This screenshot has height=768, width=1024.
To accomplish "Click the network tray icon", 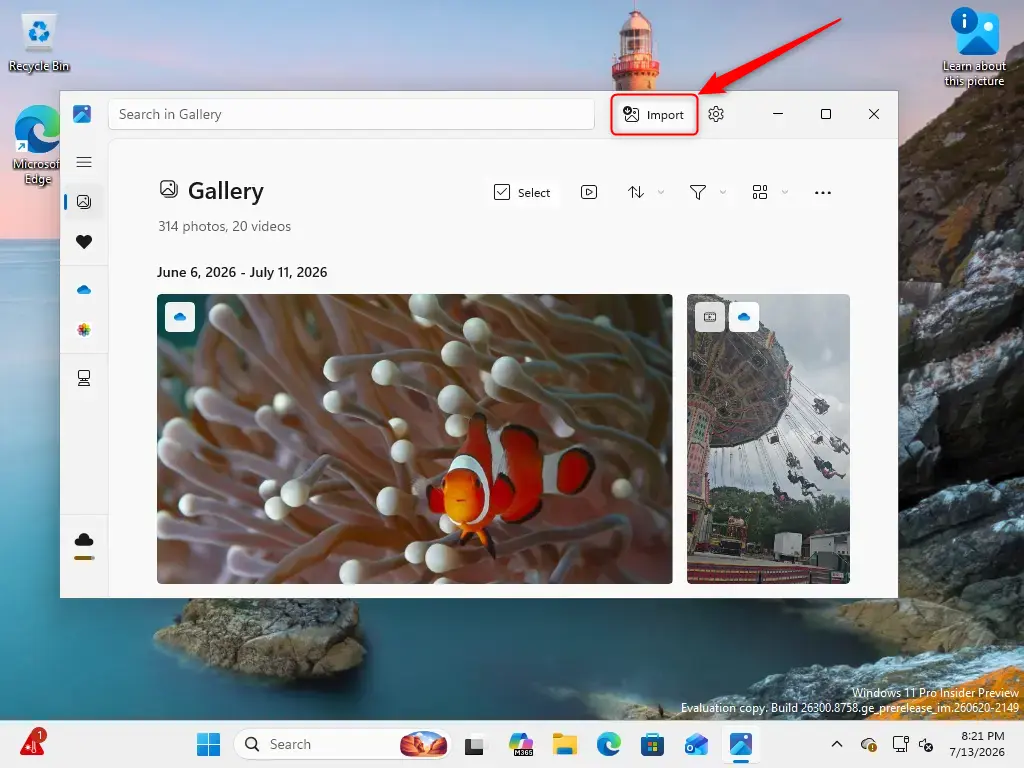I will (900, 744).
